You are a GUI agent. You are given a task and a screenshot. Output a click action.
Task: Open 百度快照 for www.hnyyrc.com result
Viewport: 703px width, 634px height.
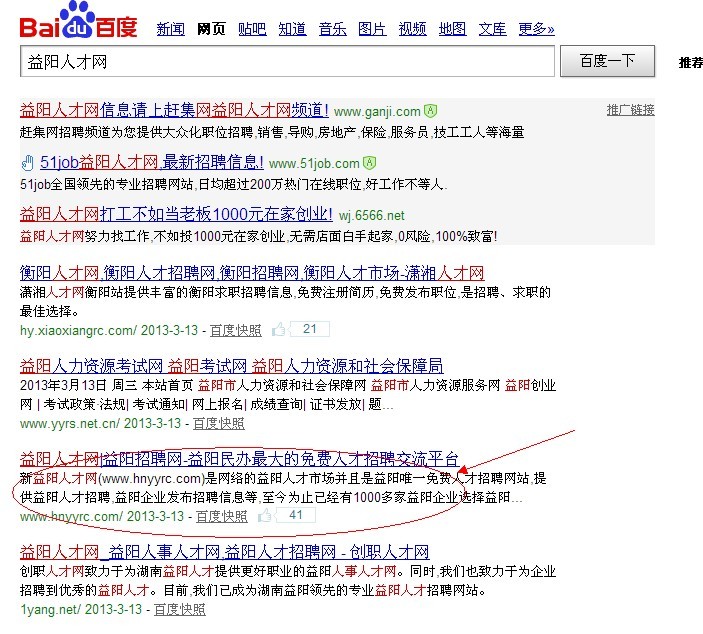pos(222,516)
